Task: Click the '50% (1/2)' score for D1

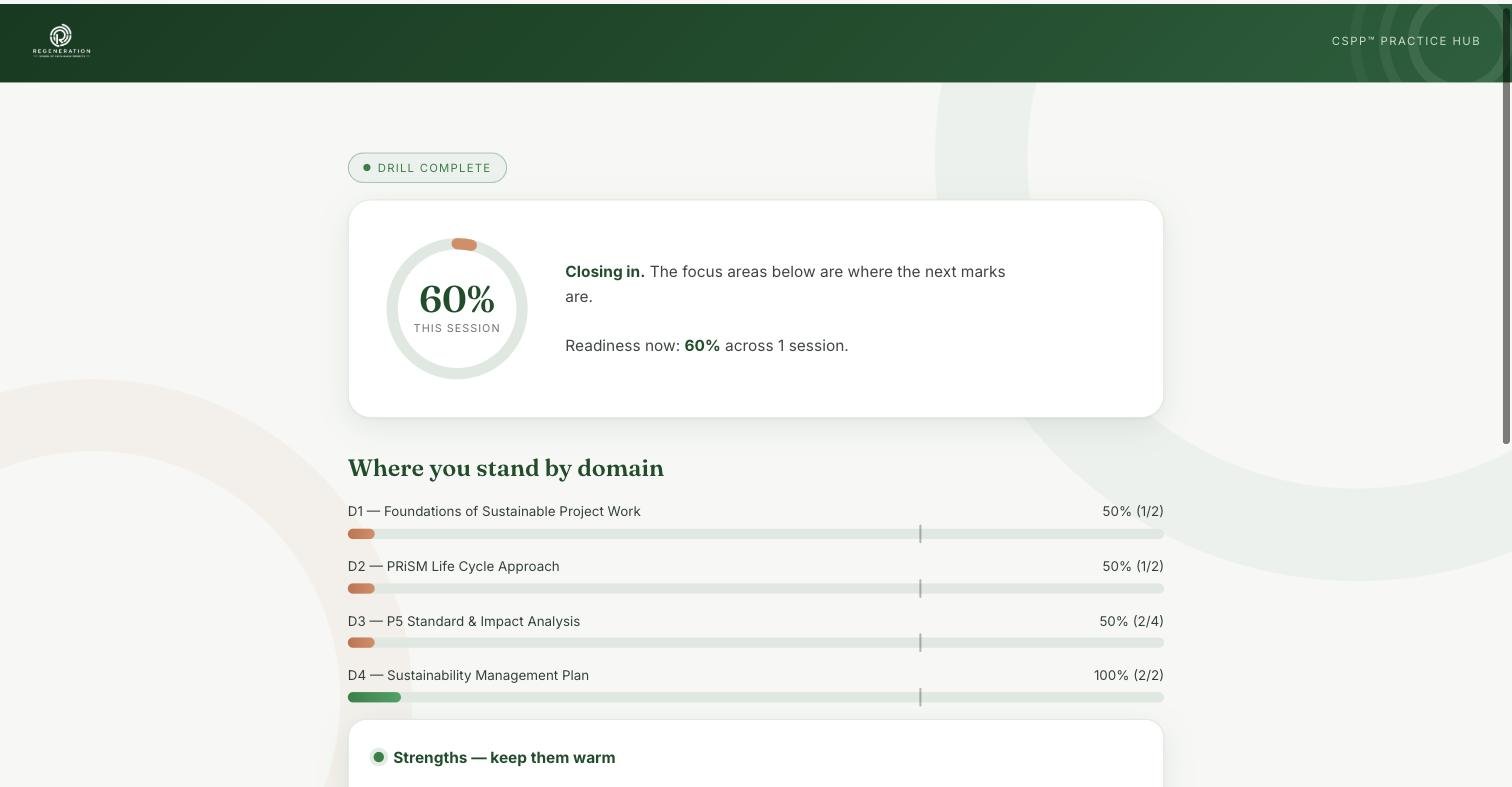Action: (1133, 511)
